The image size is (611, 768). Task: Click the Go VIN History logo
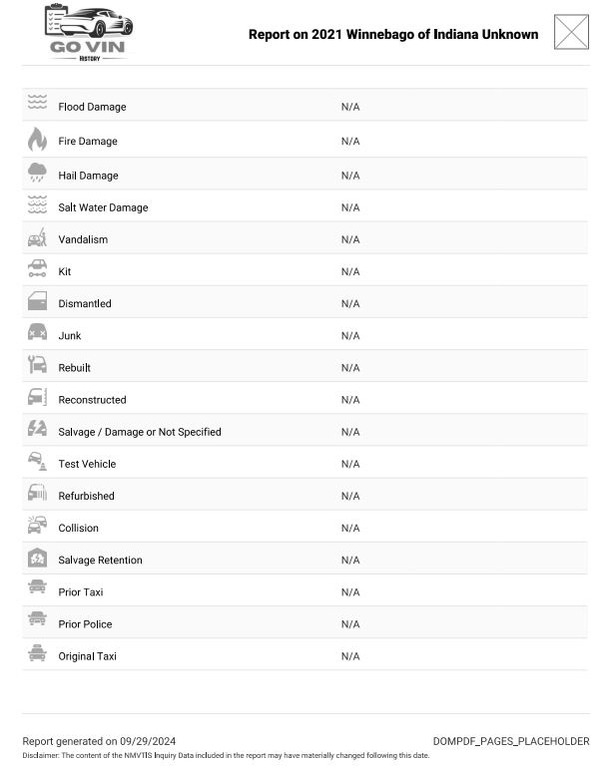[x=88, y=32]
